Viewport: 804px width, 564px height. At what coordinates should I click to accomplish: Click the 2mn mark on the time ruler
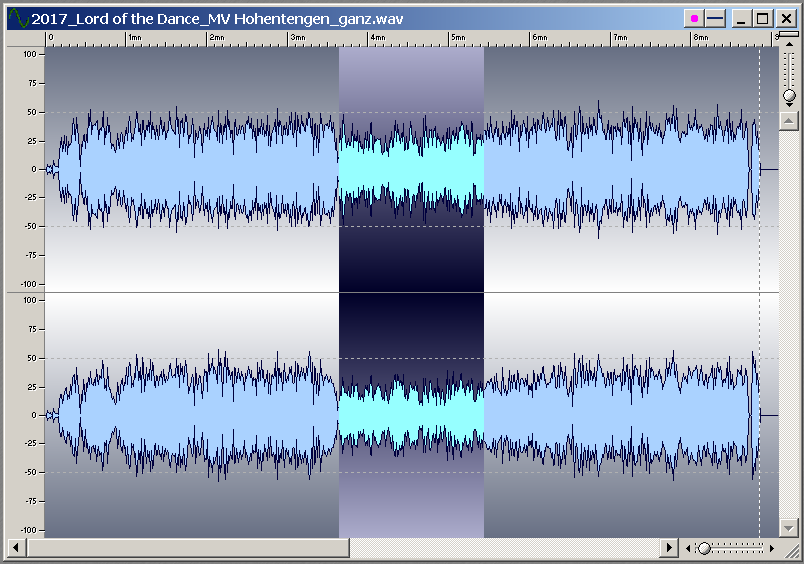[216, 37]
